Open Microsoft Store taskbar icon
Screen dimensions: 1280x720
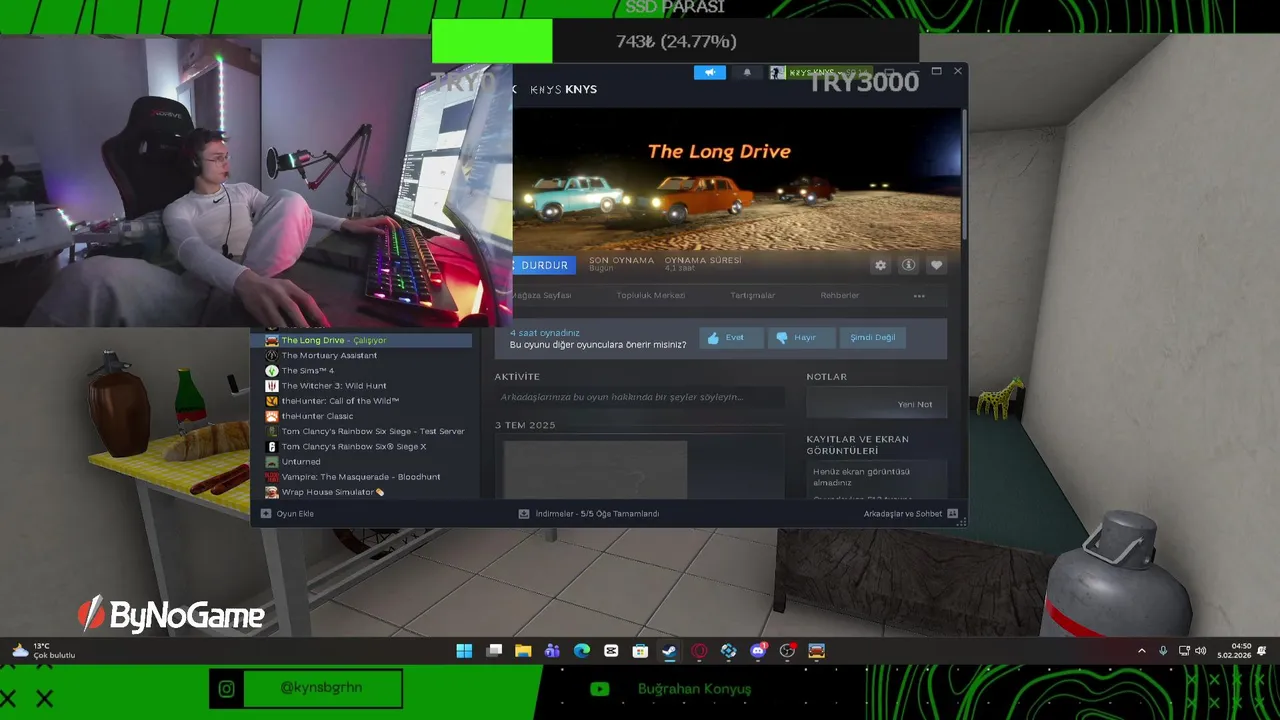tap(640, 651)
